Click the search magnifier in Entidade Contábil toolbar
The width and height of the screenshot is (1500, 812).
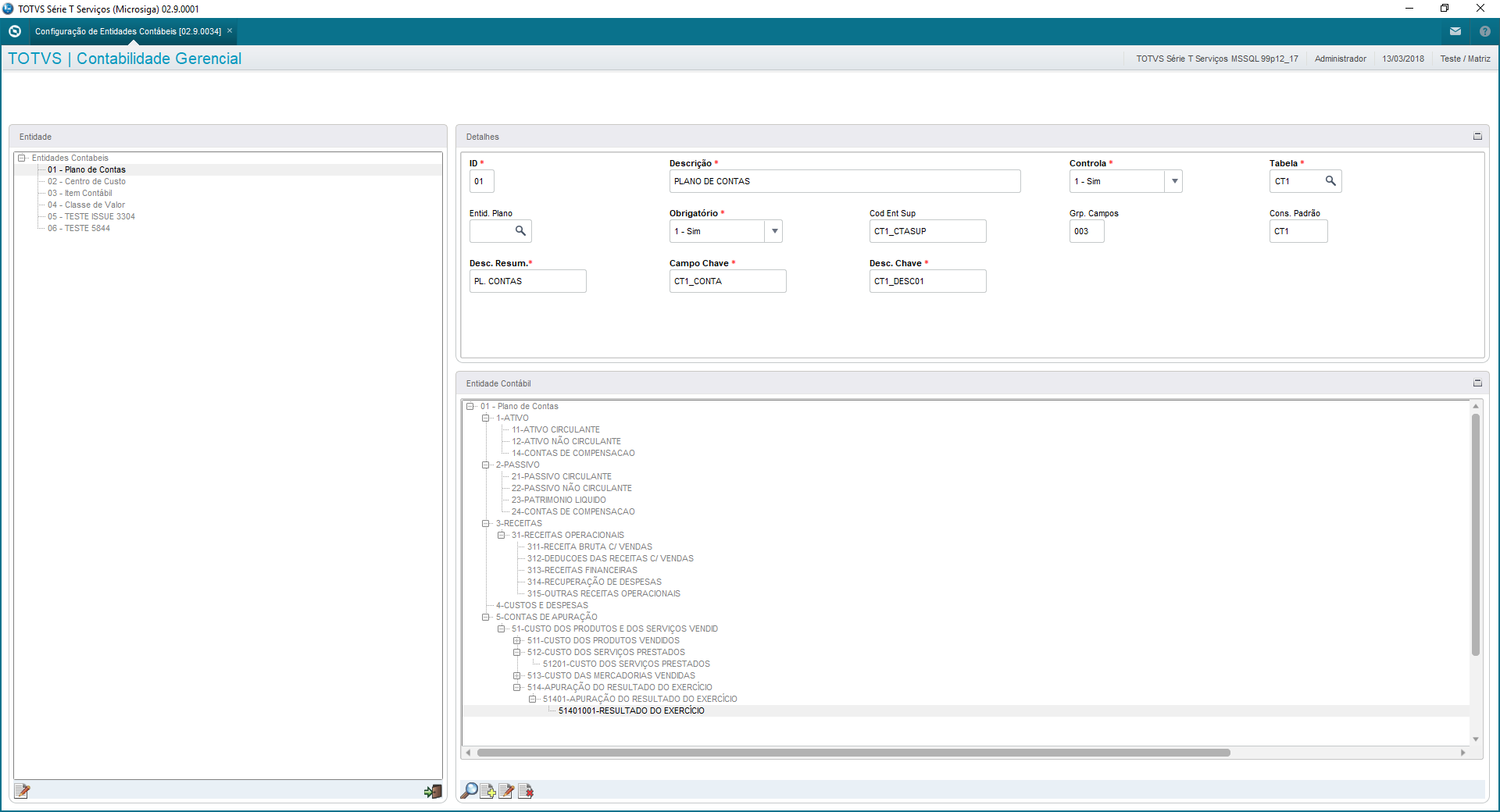469,791
